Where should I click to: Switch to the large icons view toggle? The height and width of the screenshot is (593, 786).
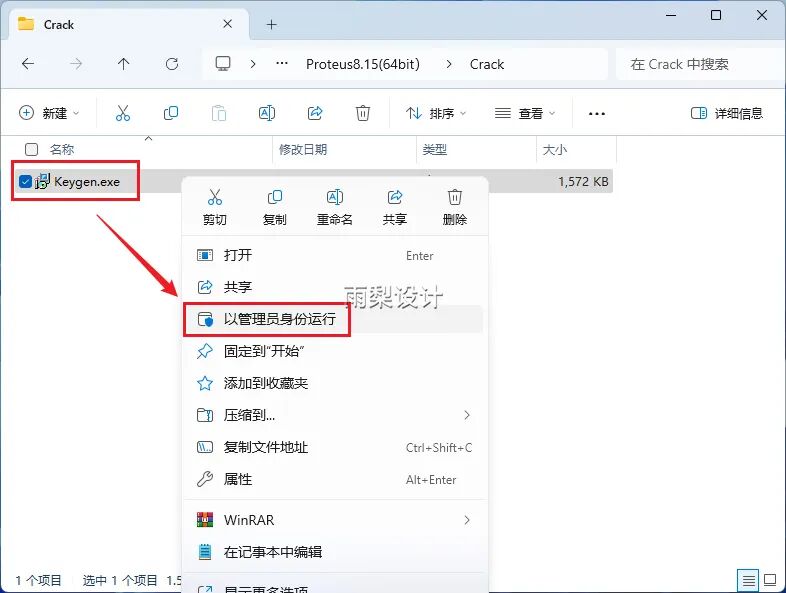pos(773,580)
